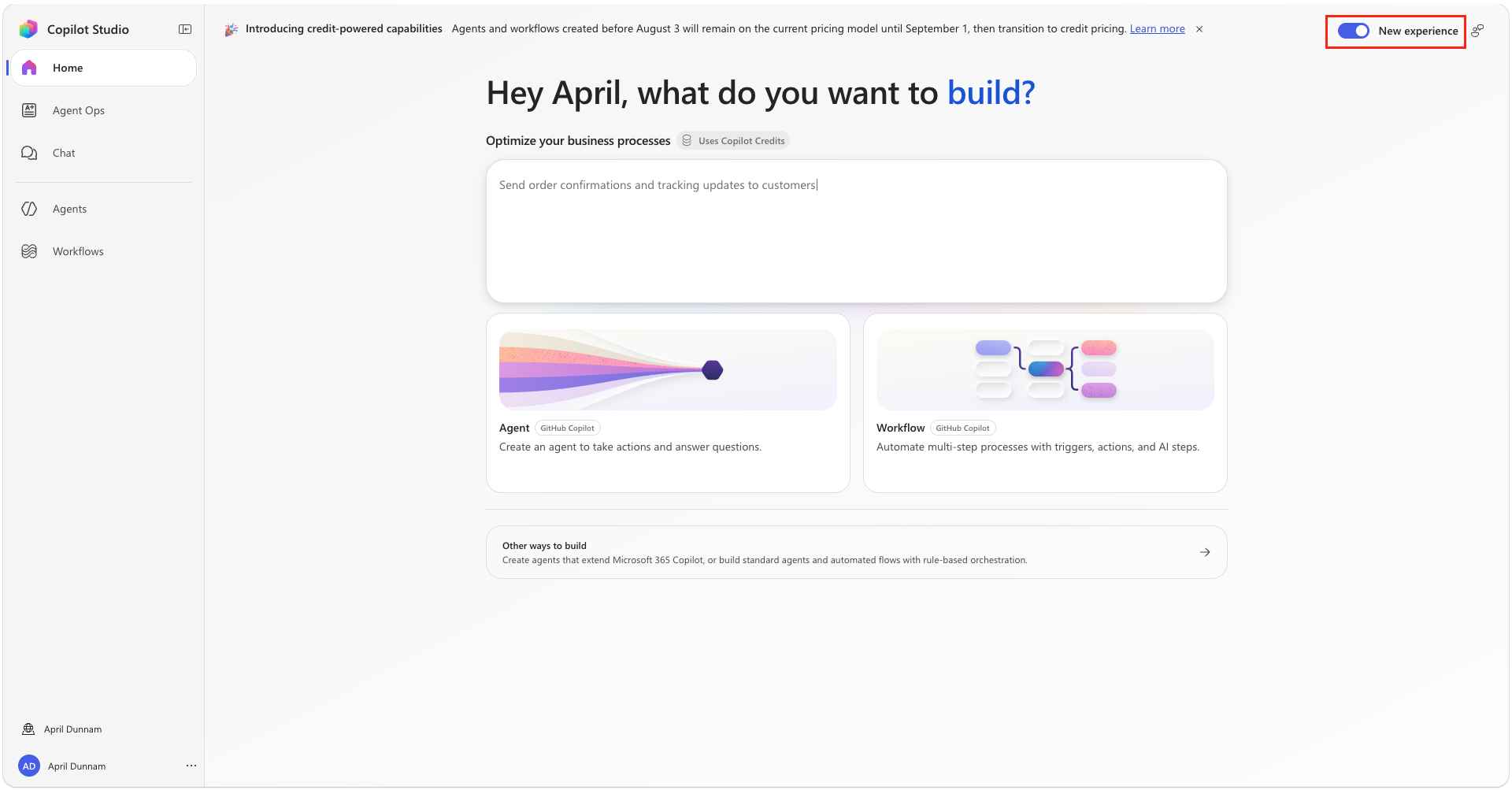Click the Copilot Studio title text
Screen dimensions: 1512x790
point(88,29)
